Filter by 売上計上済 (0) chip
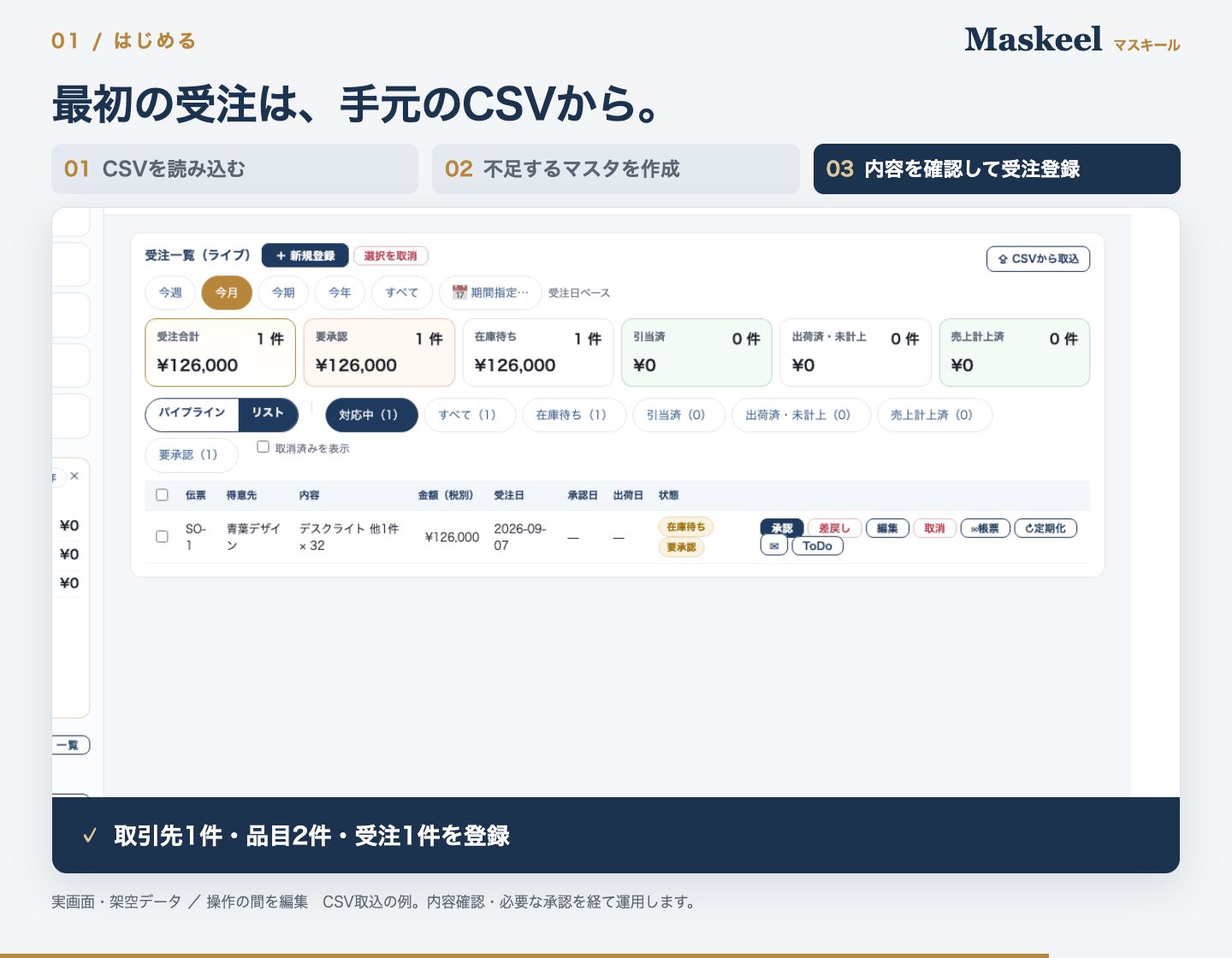This screenshot has width=1232, height=958. pos(934,415)
